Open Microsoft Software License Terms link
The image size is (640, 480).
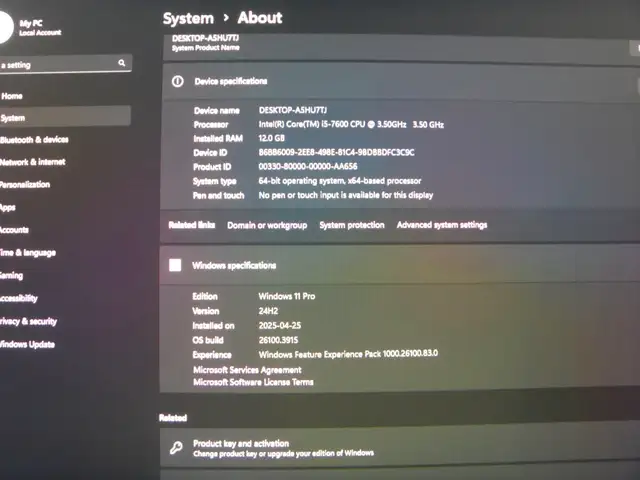(x=253, y=382)
